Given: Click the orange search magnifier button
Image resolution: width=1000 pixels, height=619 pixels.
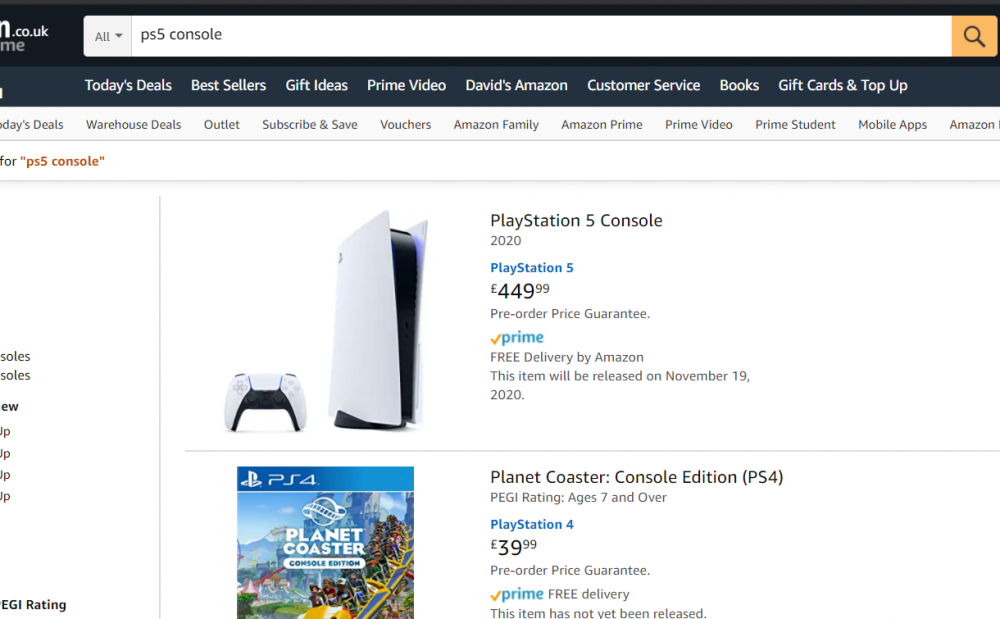Looking at the screenshot, I should (x=973, y=36).
